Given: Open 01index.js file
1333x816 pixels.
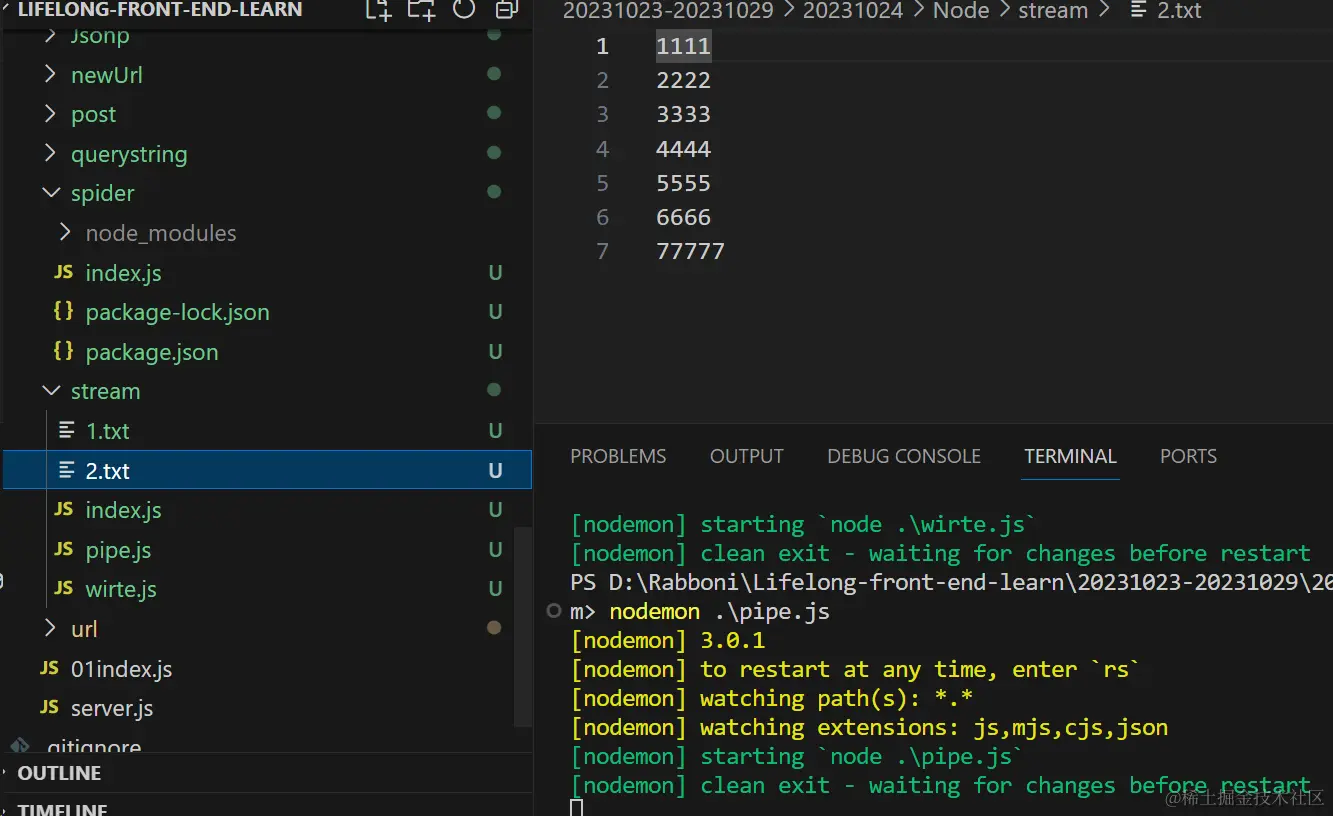Looking at the screenshot, I should pos(121,669).
